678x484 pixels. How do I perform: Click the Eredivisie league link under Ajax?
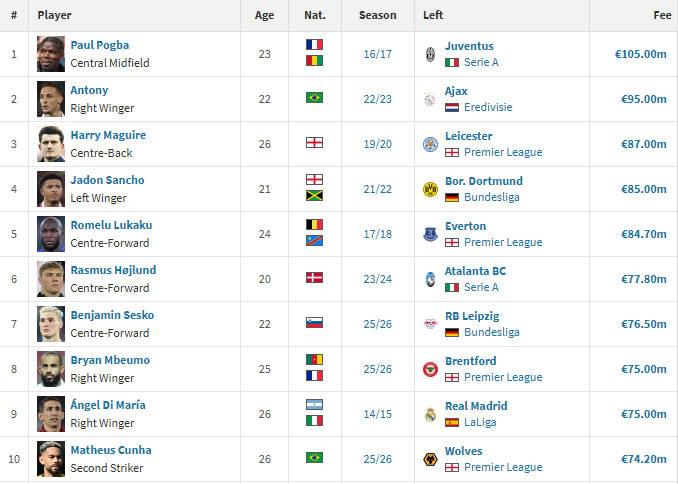(489, 107)
